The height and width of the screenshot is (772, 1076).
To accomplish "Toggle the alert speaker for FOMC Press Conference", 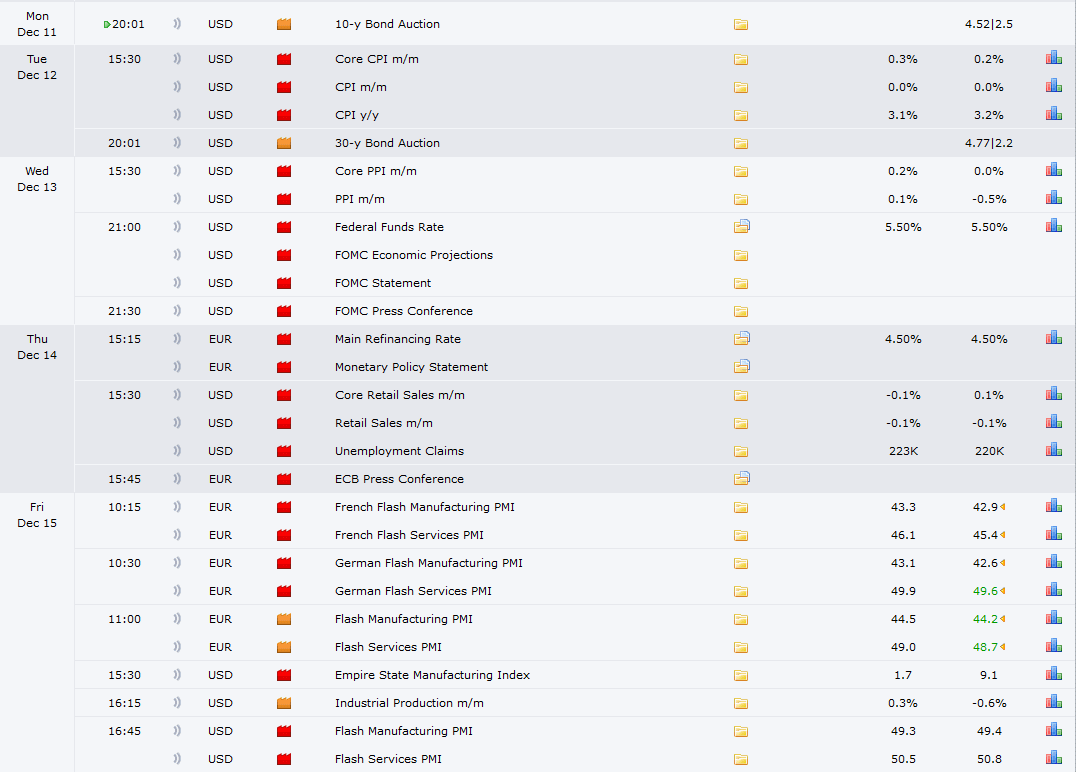I will pos(177,311).
